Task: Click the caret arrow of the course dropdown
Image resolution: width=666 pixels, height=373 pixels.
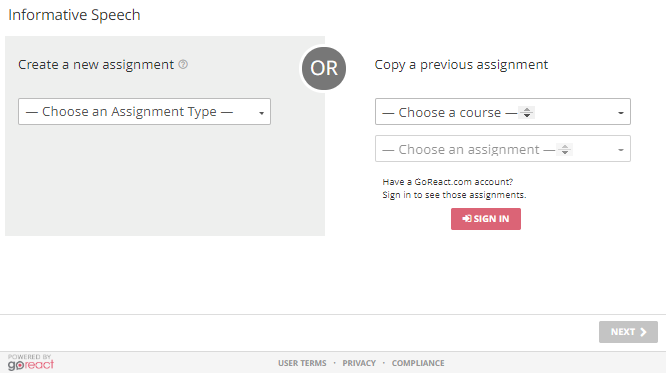Action: 621,113
